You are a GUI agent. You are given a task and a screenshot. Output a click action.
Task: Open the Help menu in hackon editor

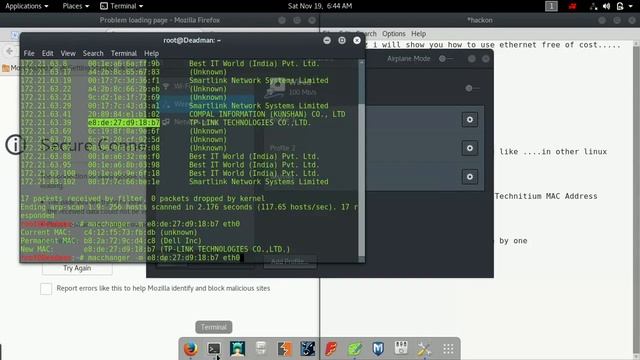[418, 34]
